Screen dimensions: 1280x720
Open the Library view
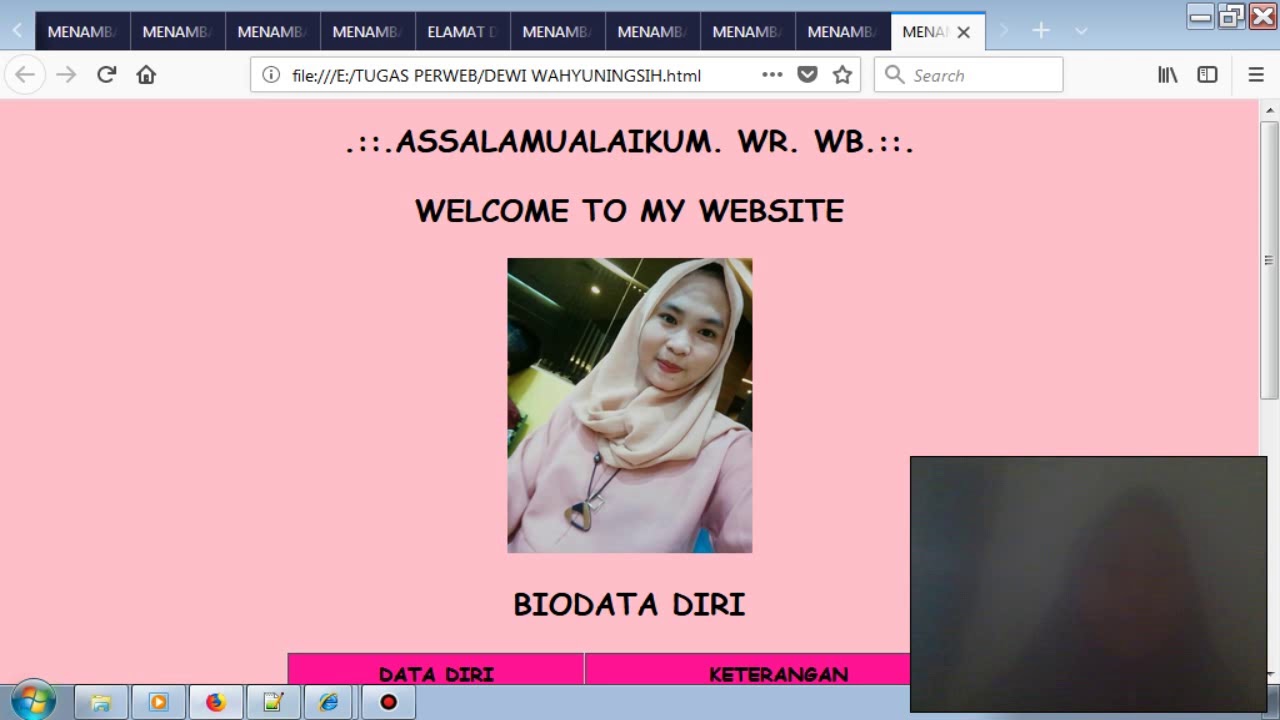1167,75
